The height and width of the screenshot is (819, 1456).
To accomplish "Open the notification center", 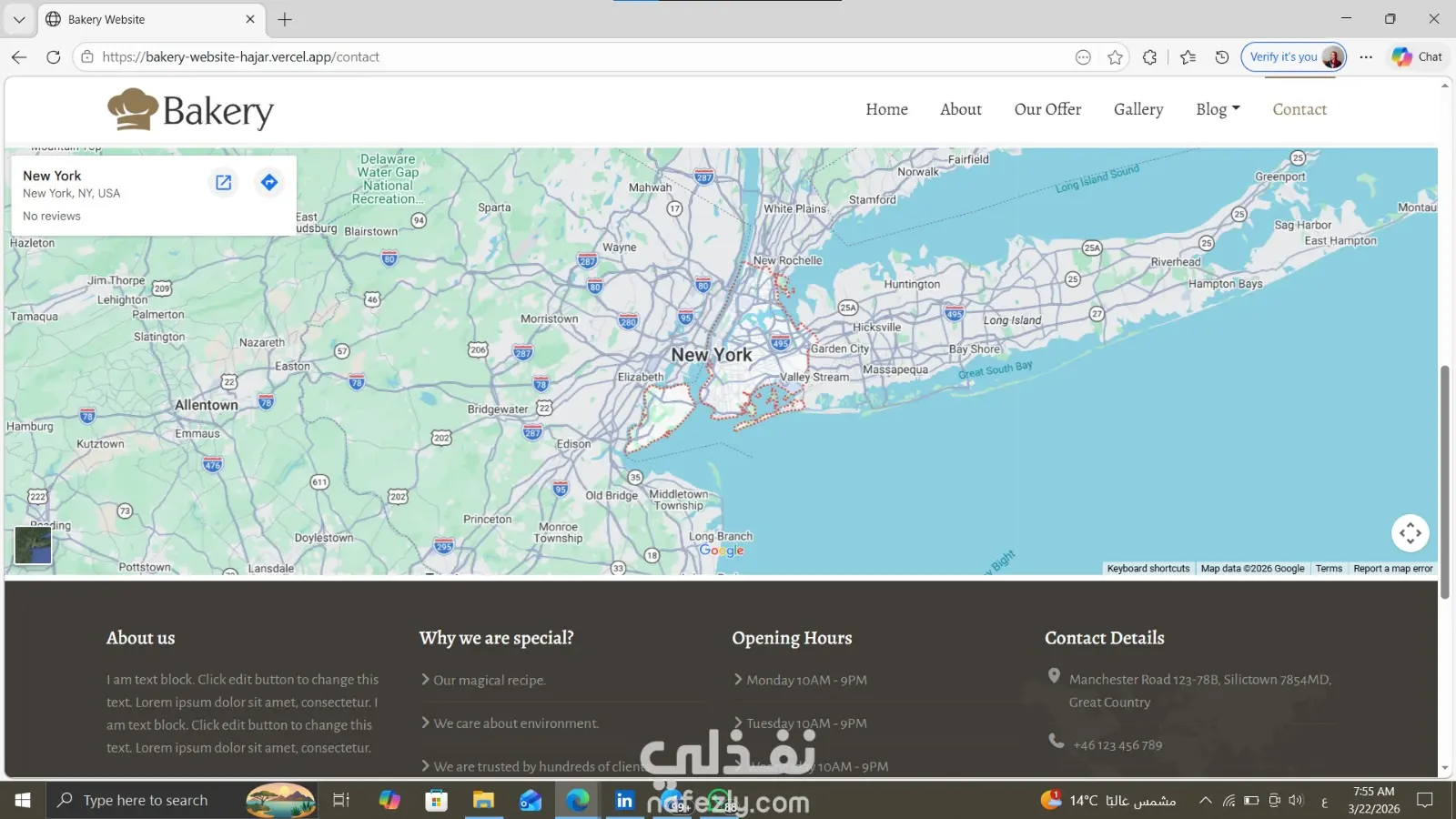I will tap(1425, 800).
